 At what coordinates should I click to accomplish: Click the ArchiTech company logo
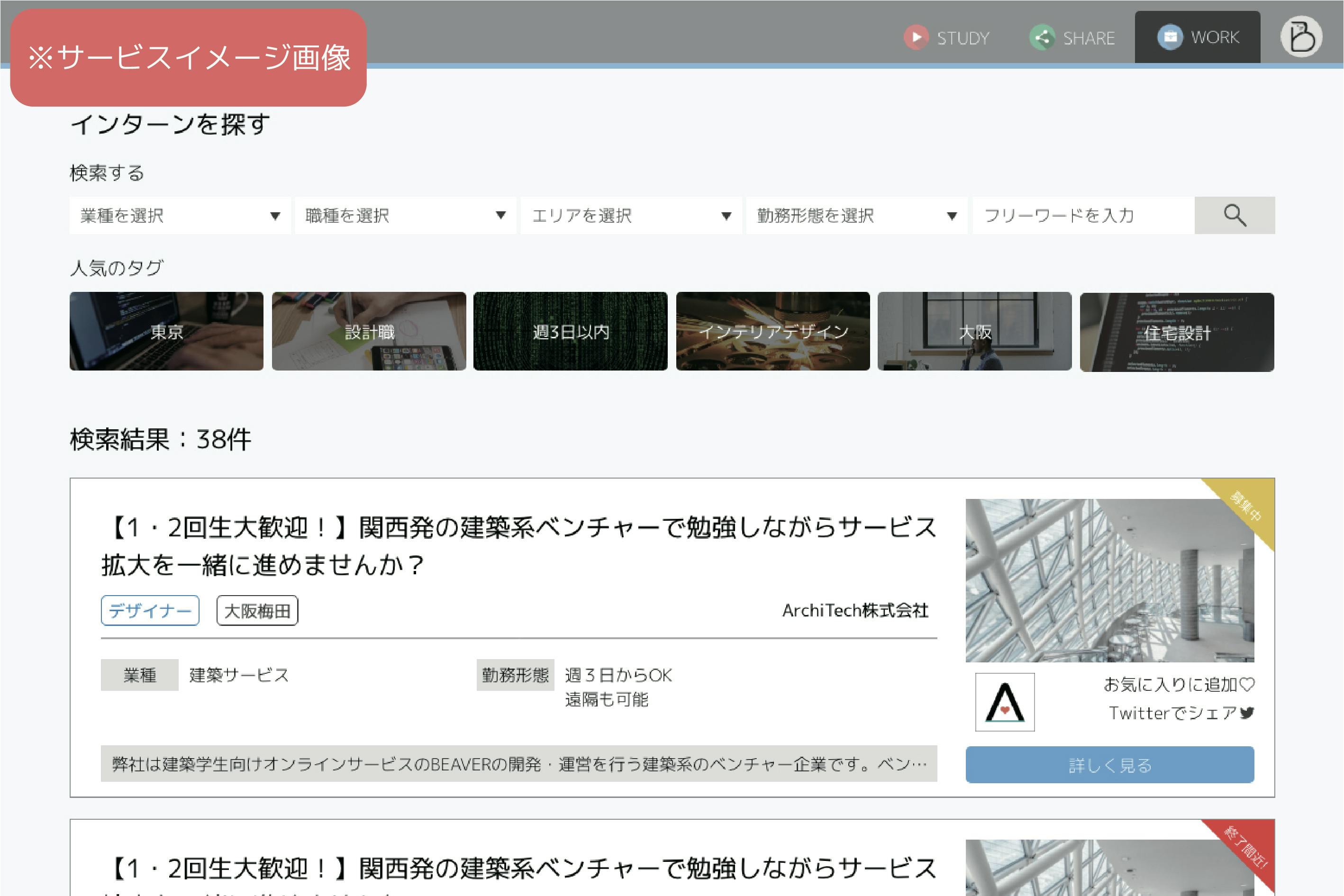1005,702
